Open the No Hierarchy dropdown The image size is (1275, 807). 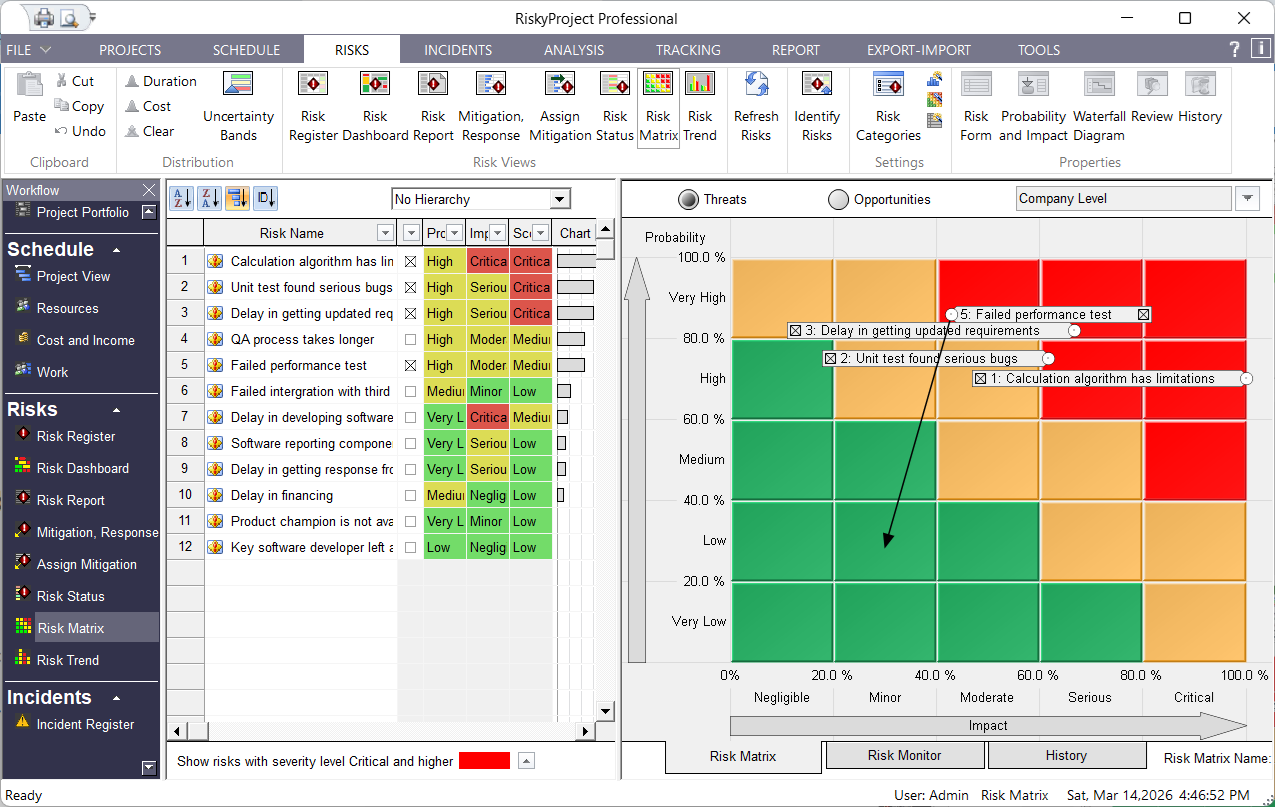pyautogui.click(x=562, y=198)
